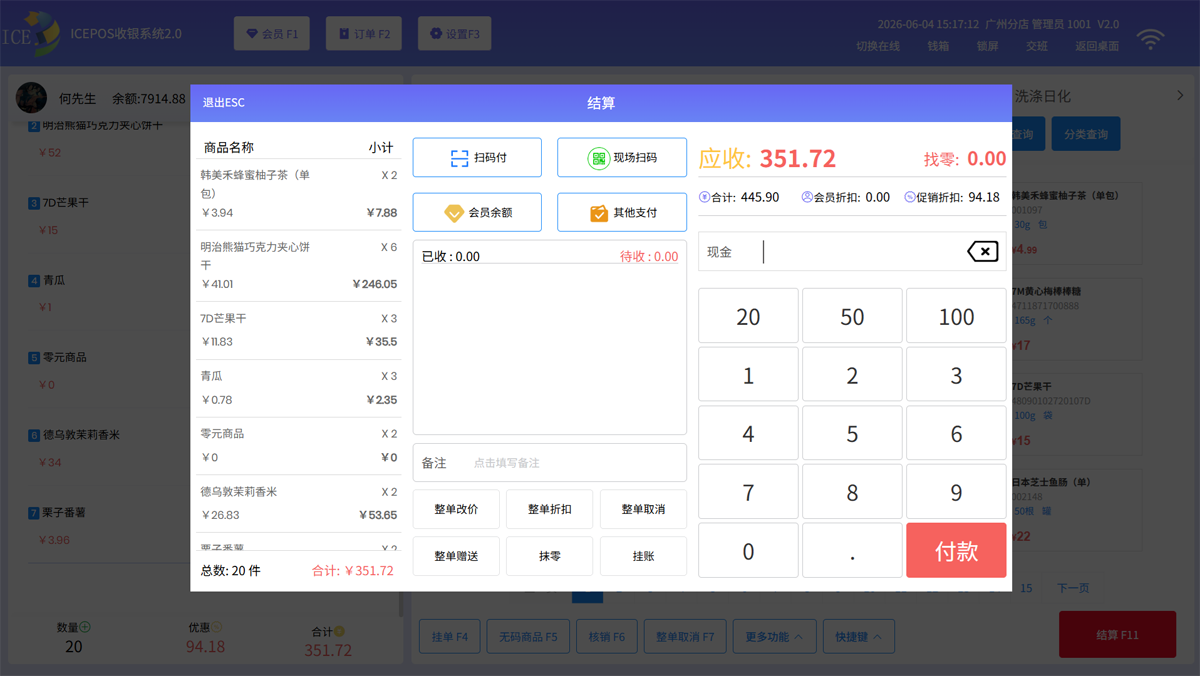Screen dimensions: 1200x676
Task: Tap numpad key 2
Action: 852,375
